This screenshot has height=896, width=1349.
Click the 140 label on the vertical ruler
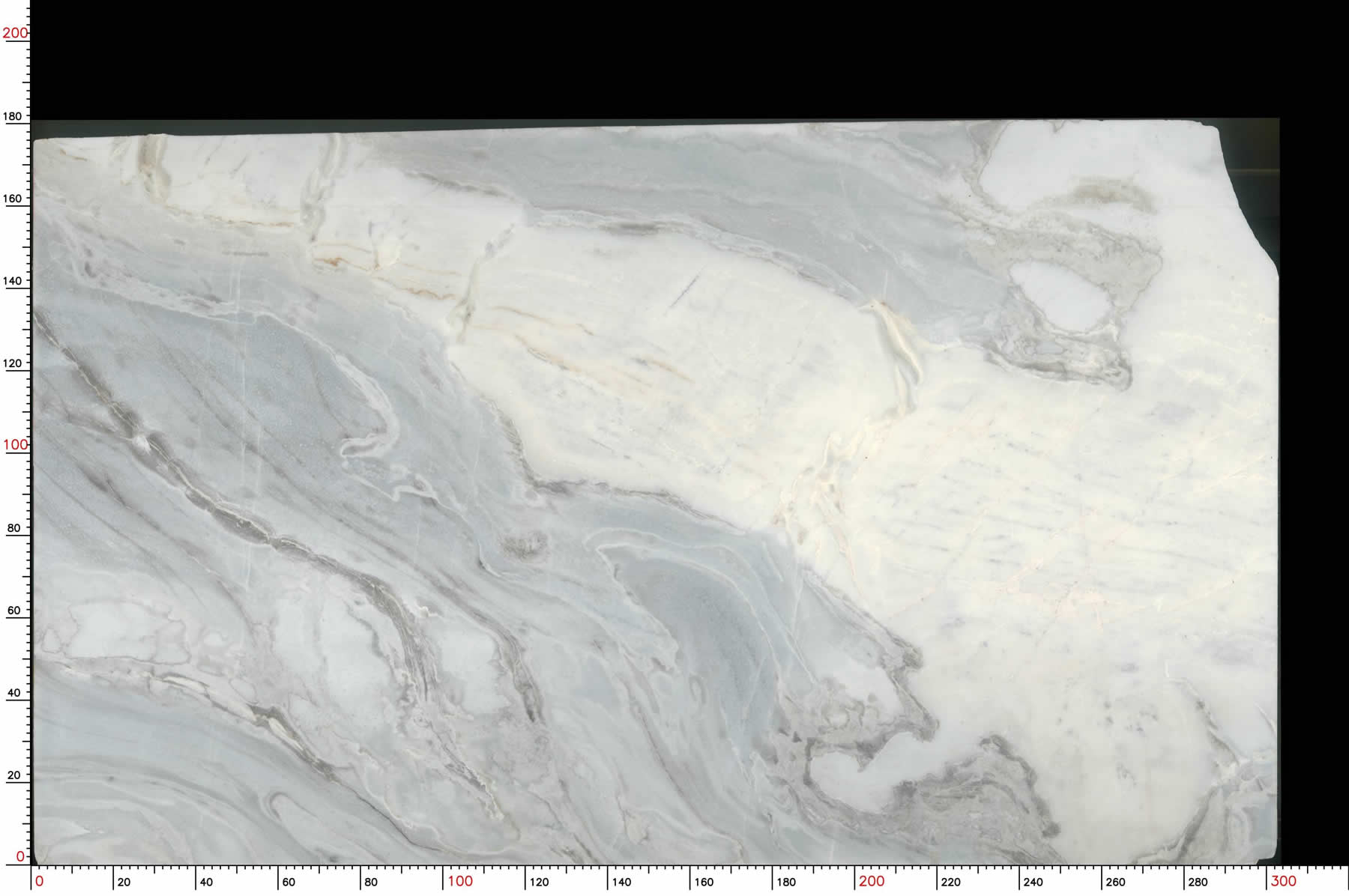click(x=13, y=281)
